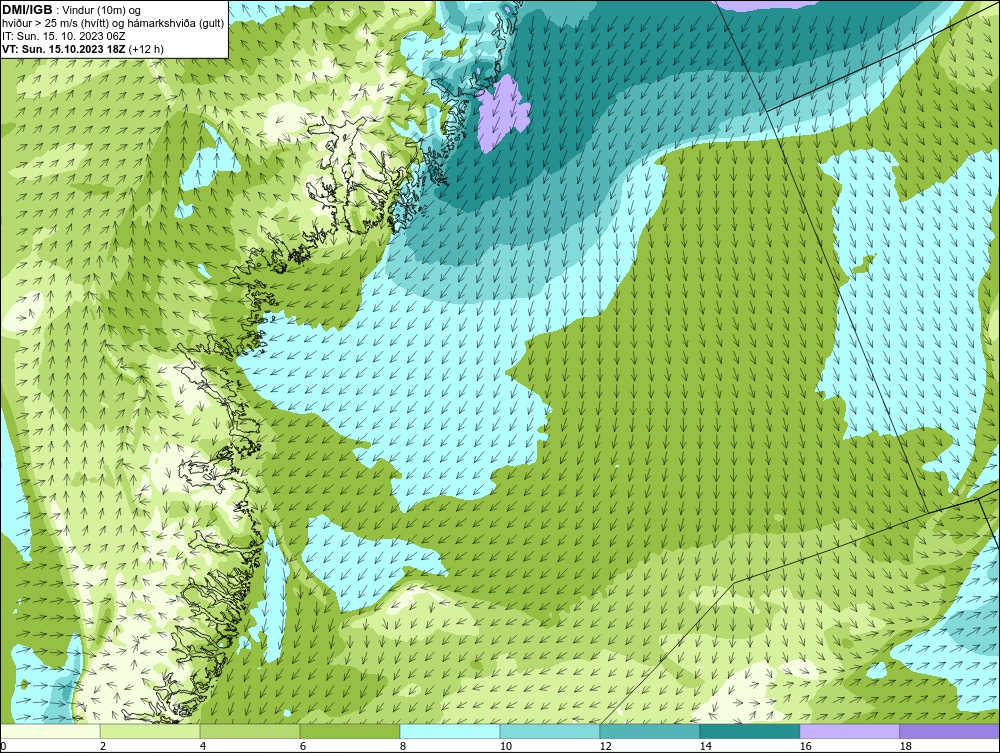The height and width of the screenshot is (753, 1000).
Task: Click the scale label '12'
Action: coord(606,746)
